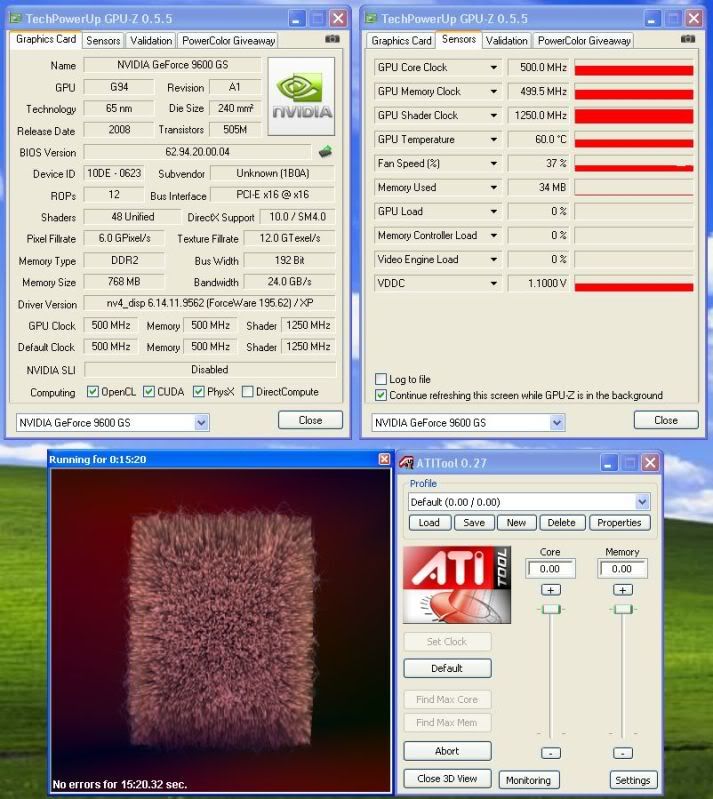Open Fan Speed (%) sensor dropdown
Viewport: 713px width, 799px height.
click(493, 163)
